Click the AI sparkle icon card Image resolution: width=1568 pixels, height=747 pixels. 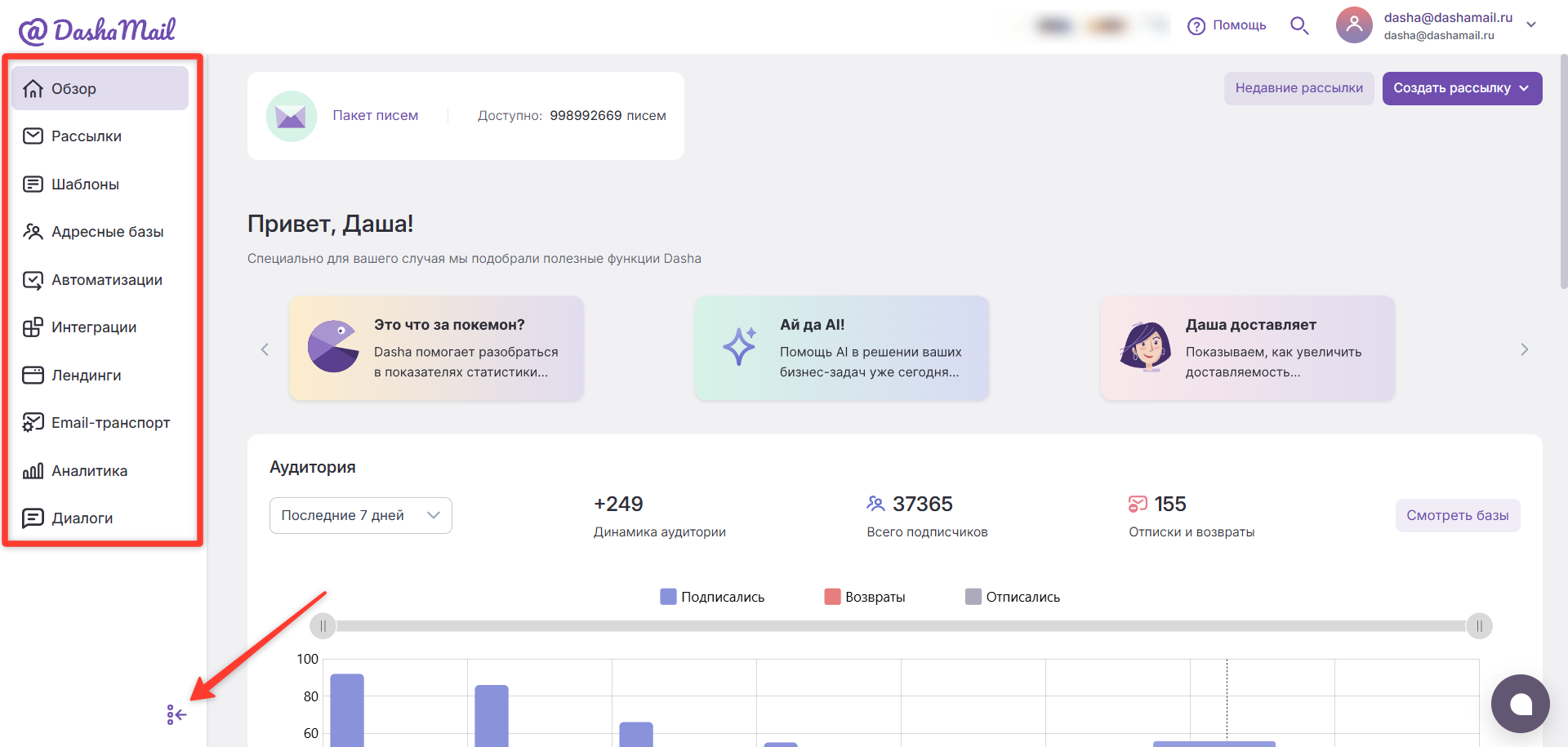(x=842, y=349)
